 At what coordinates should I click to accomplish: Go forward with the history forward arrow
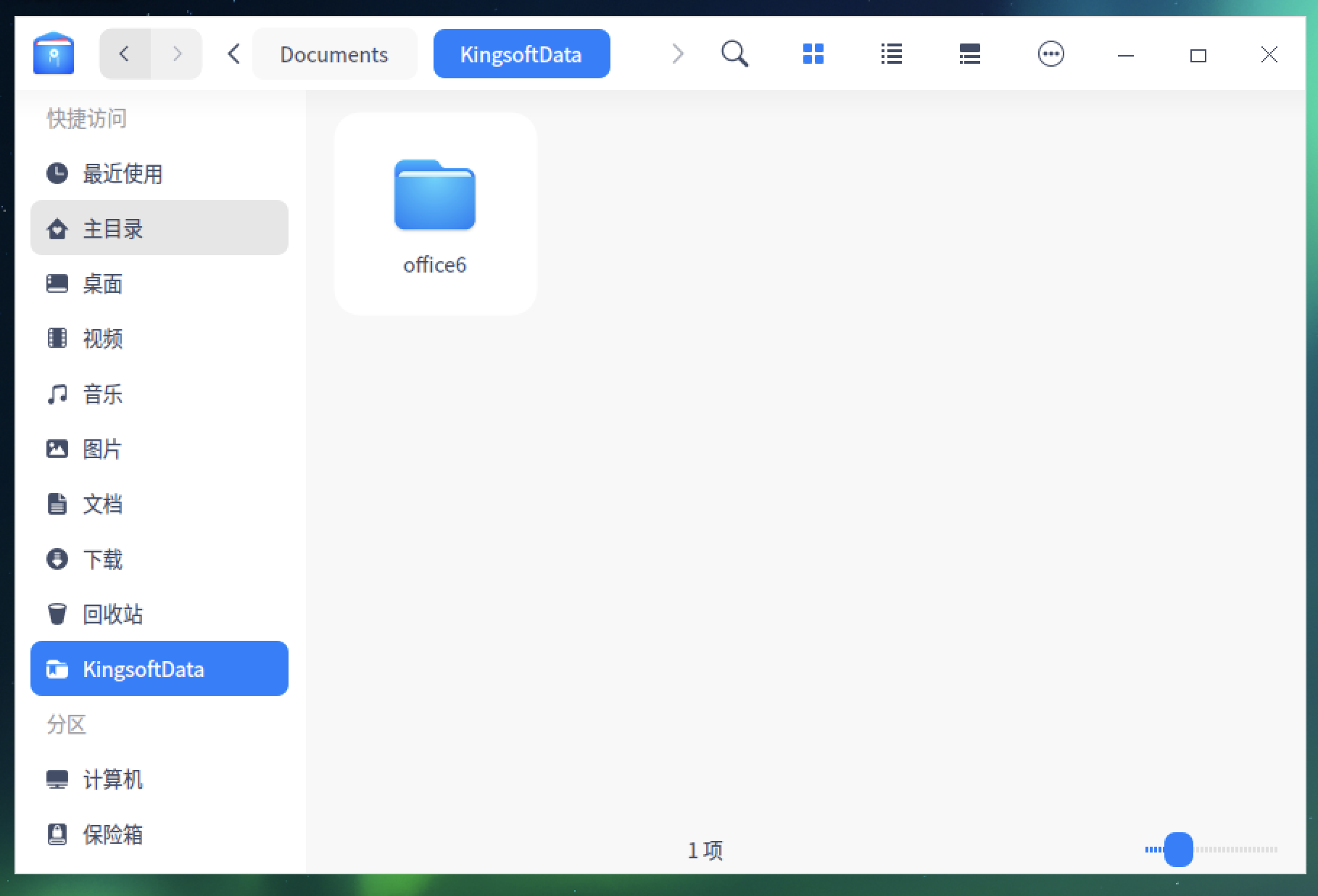(177, 54)
